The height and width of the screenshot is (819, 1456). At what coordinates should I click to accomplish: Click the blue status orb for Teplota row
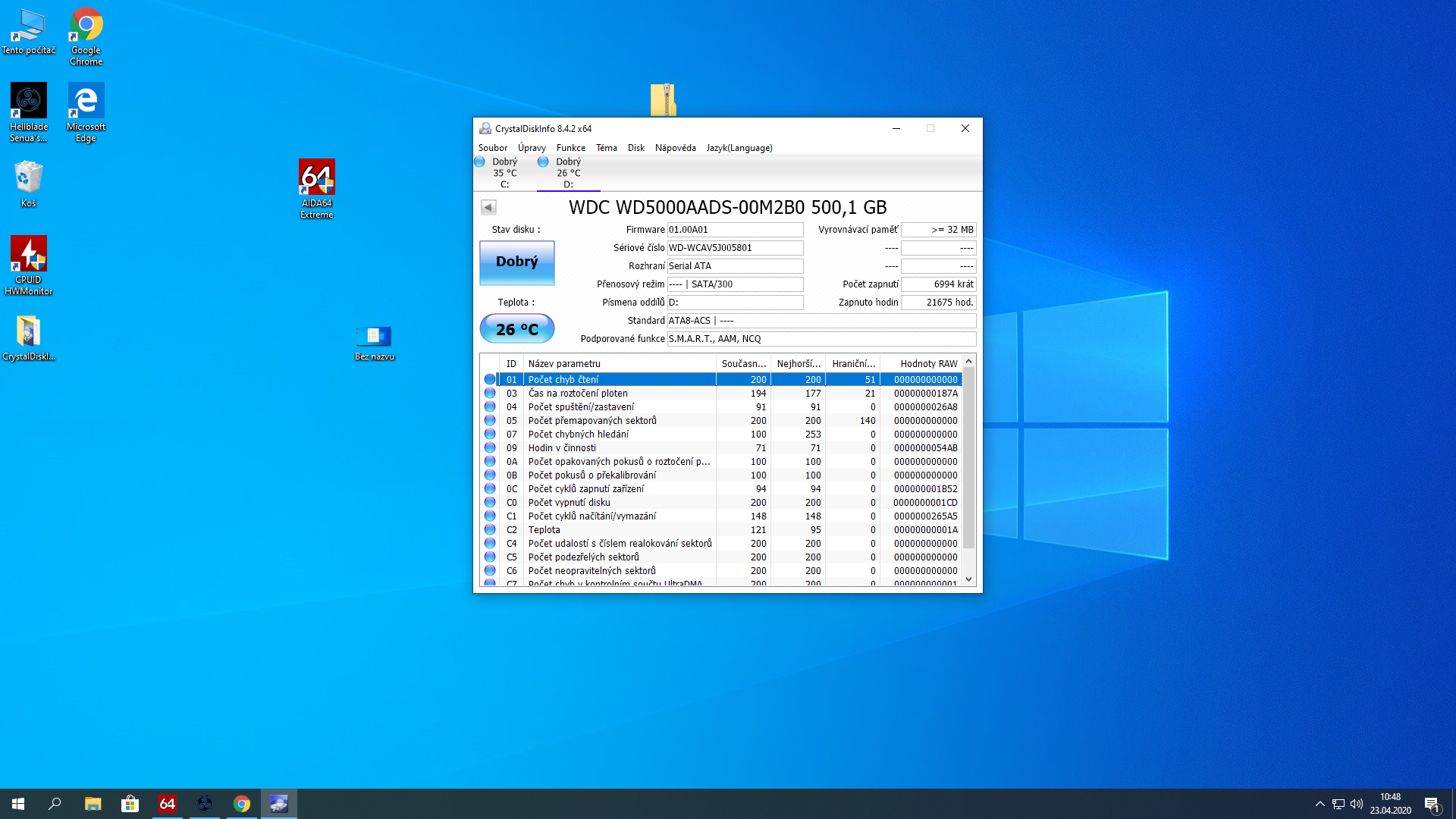[x=490, y=529]
